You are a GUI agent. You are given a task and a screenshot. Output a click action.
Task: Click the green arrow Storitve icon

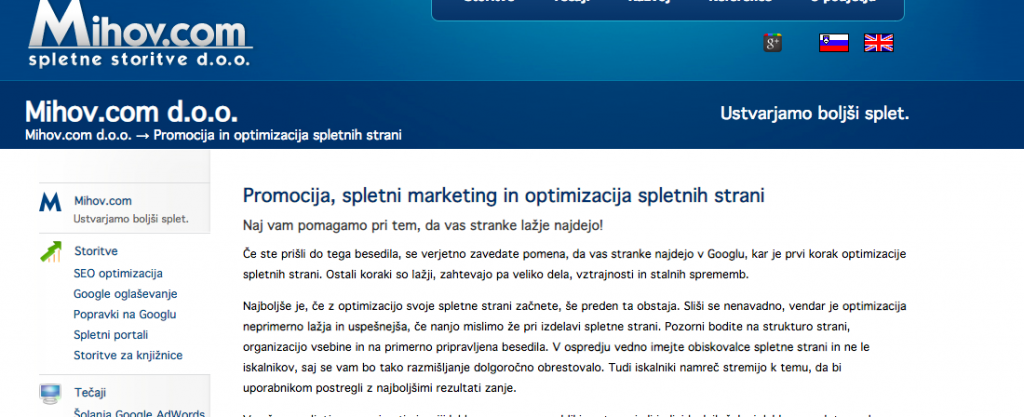pyautogui.click(x=51, y=251)
